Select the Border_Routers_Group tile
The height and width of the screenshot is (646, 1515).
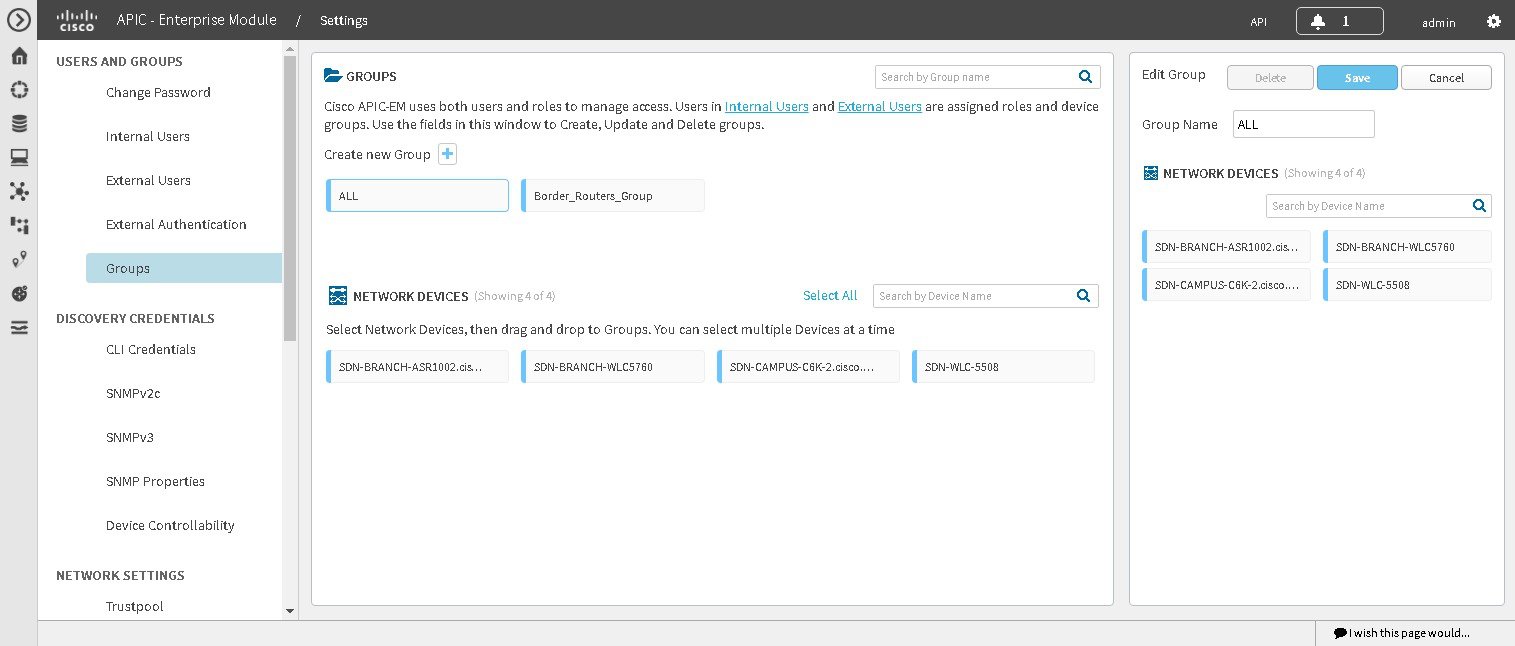(613, 196)
